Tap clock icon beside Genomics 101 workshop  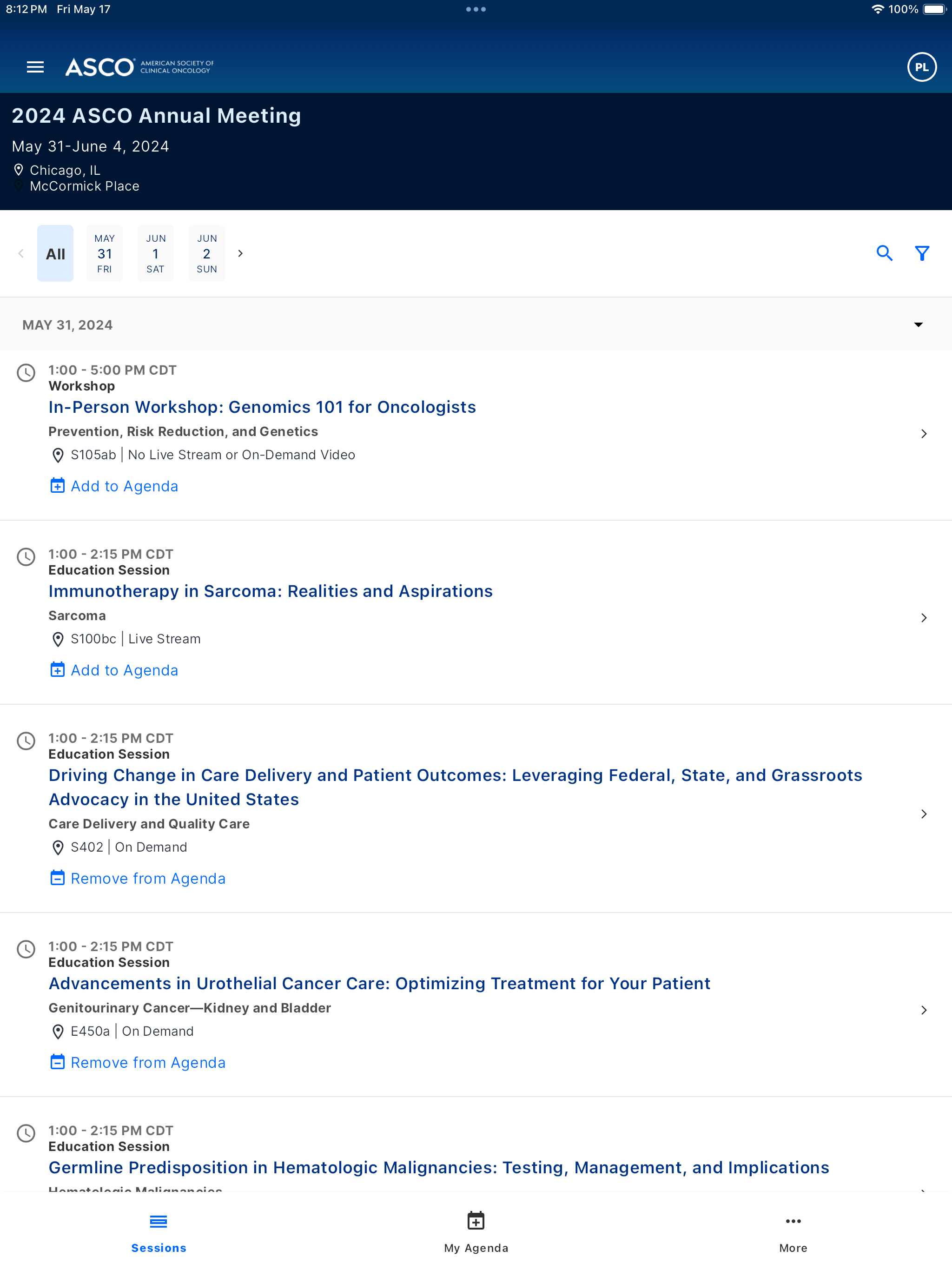pos(26,373)
